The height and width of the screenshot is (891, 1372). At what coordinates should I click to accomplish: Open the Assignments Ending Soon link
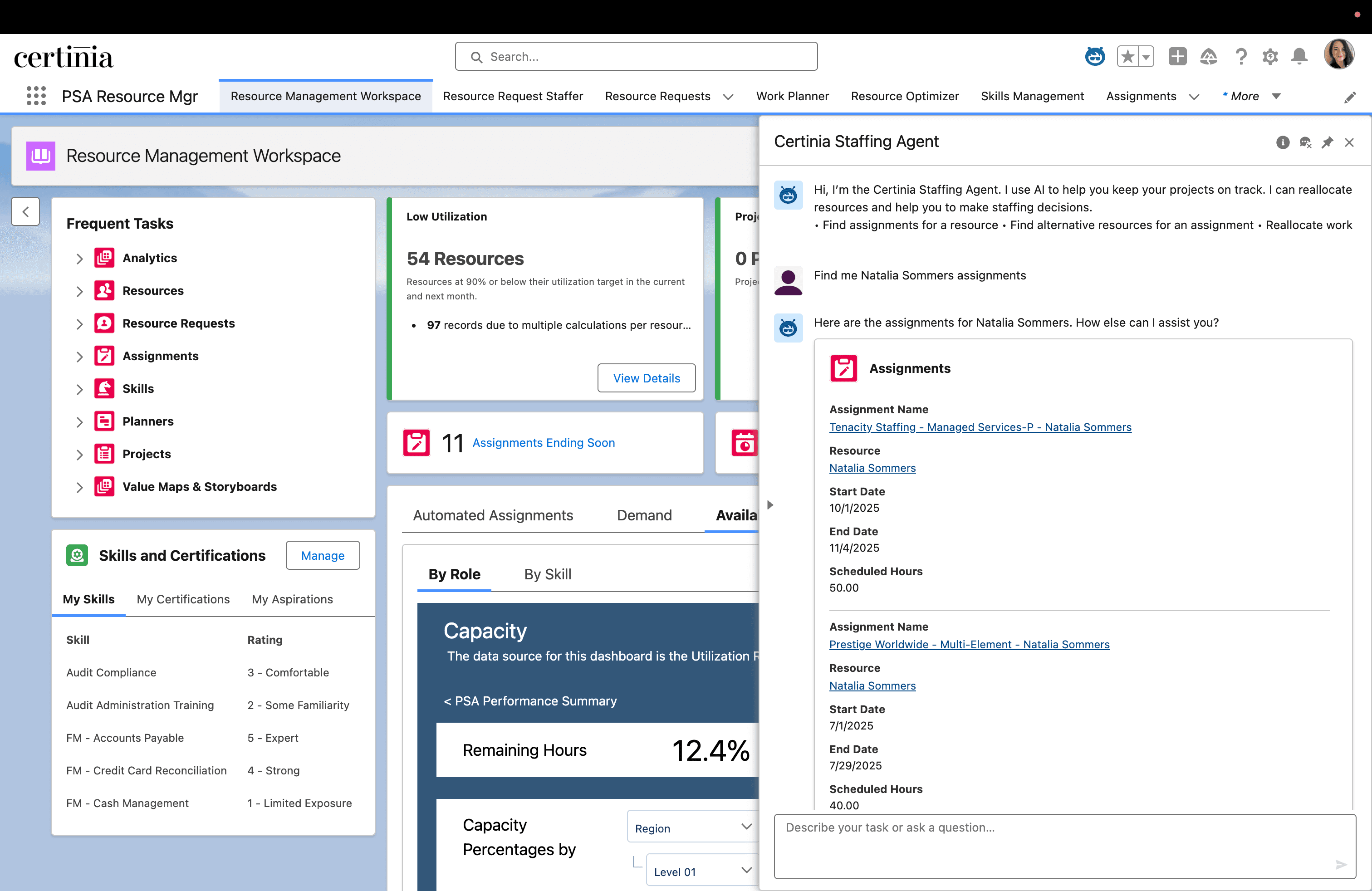(543, 443)
